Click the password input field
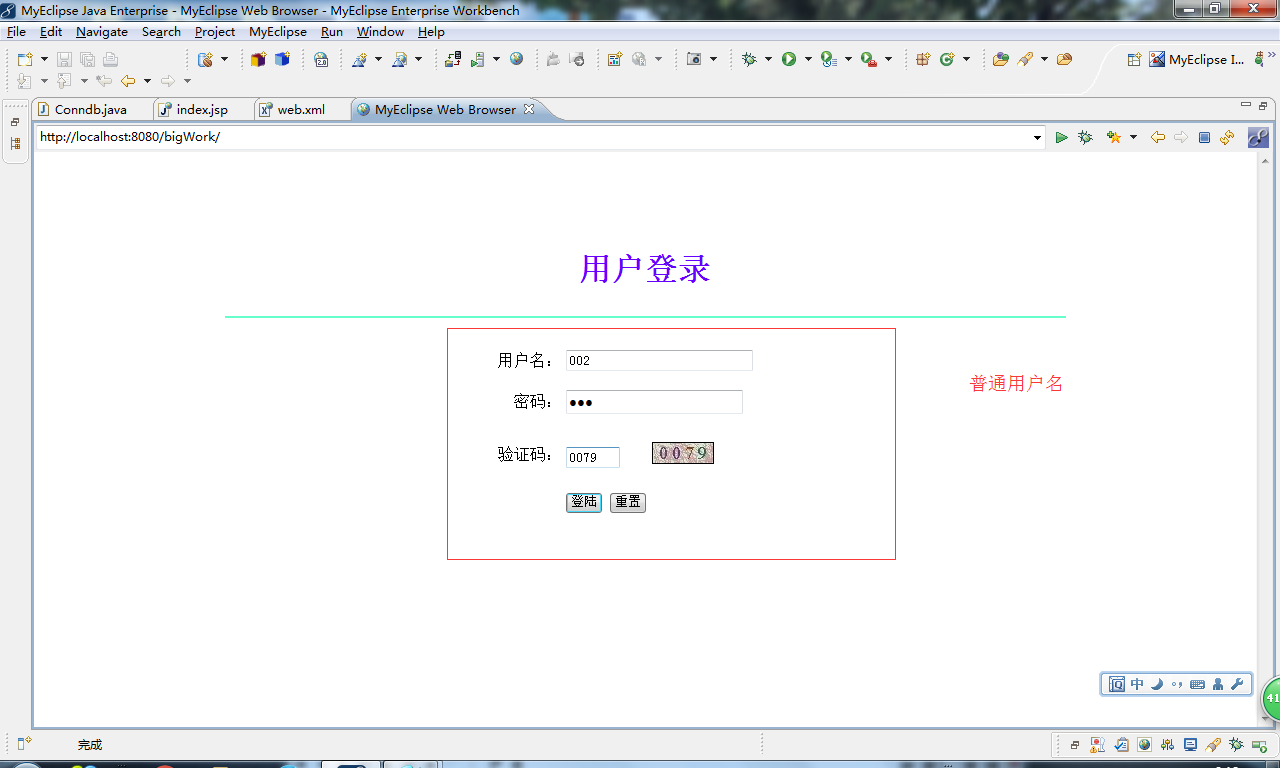 (654, 402)
